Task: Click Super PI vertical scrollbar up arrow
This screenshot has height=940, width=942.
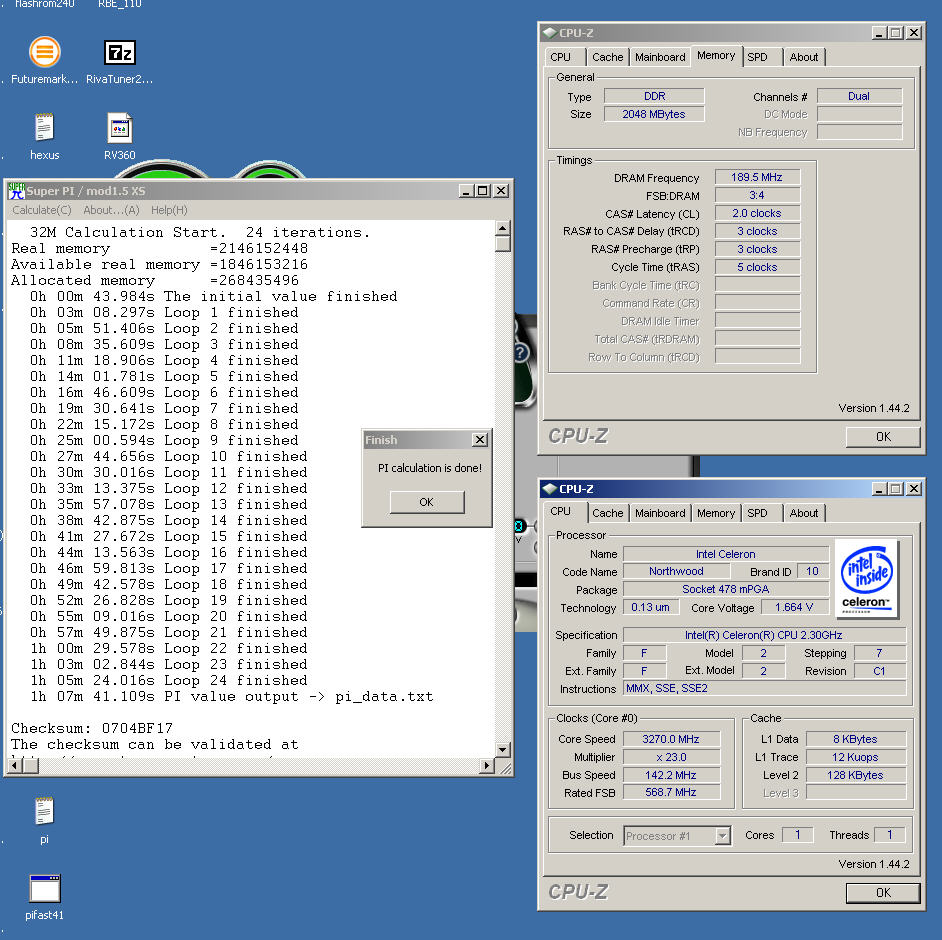Action: 503,228
